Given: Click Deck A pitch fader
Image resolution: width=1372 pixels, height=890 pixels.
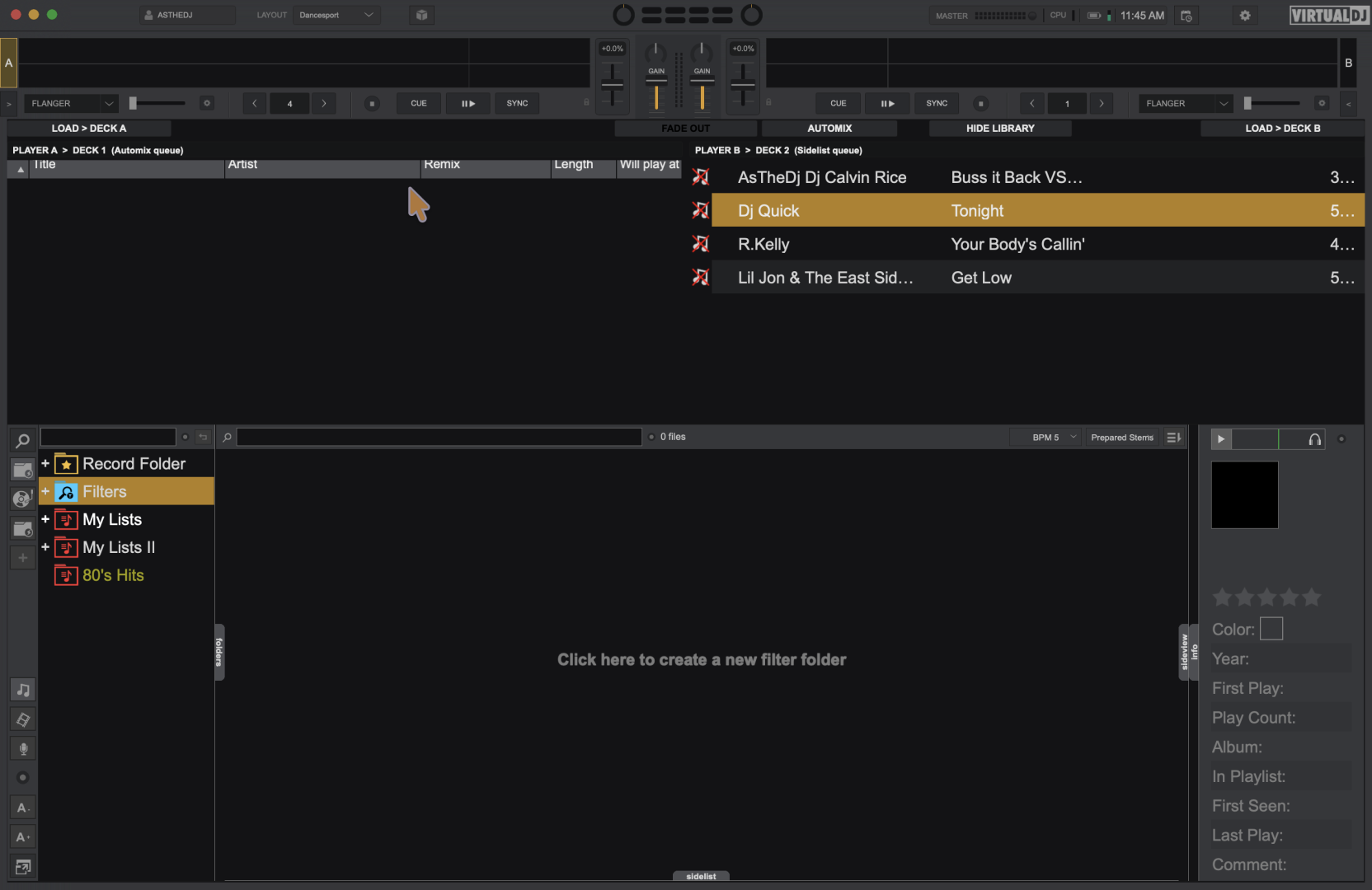Looking at the screenshot, I should (612, 85).
